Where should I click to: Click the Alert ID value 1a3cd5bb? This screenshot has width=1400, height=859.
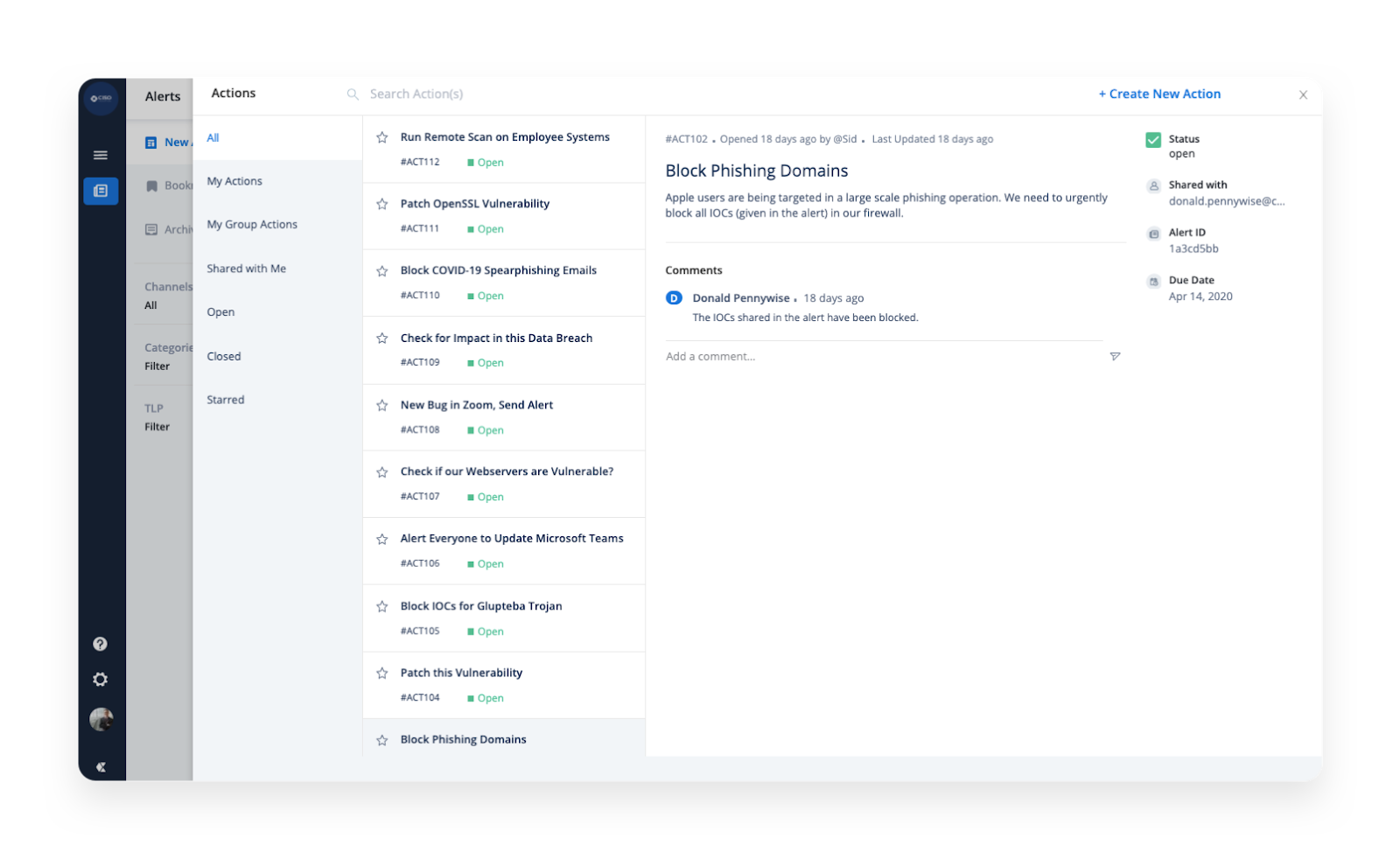(1193, 249)
